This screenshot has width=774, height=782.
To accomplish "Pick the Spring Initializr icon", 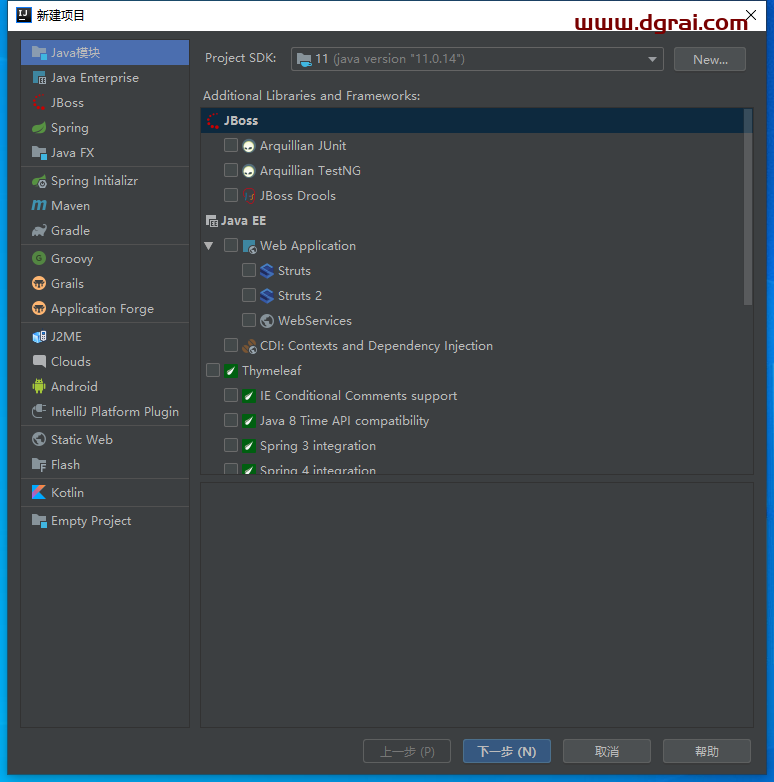I will coord(39,181).
